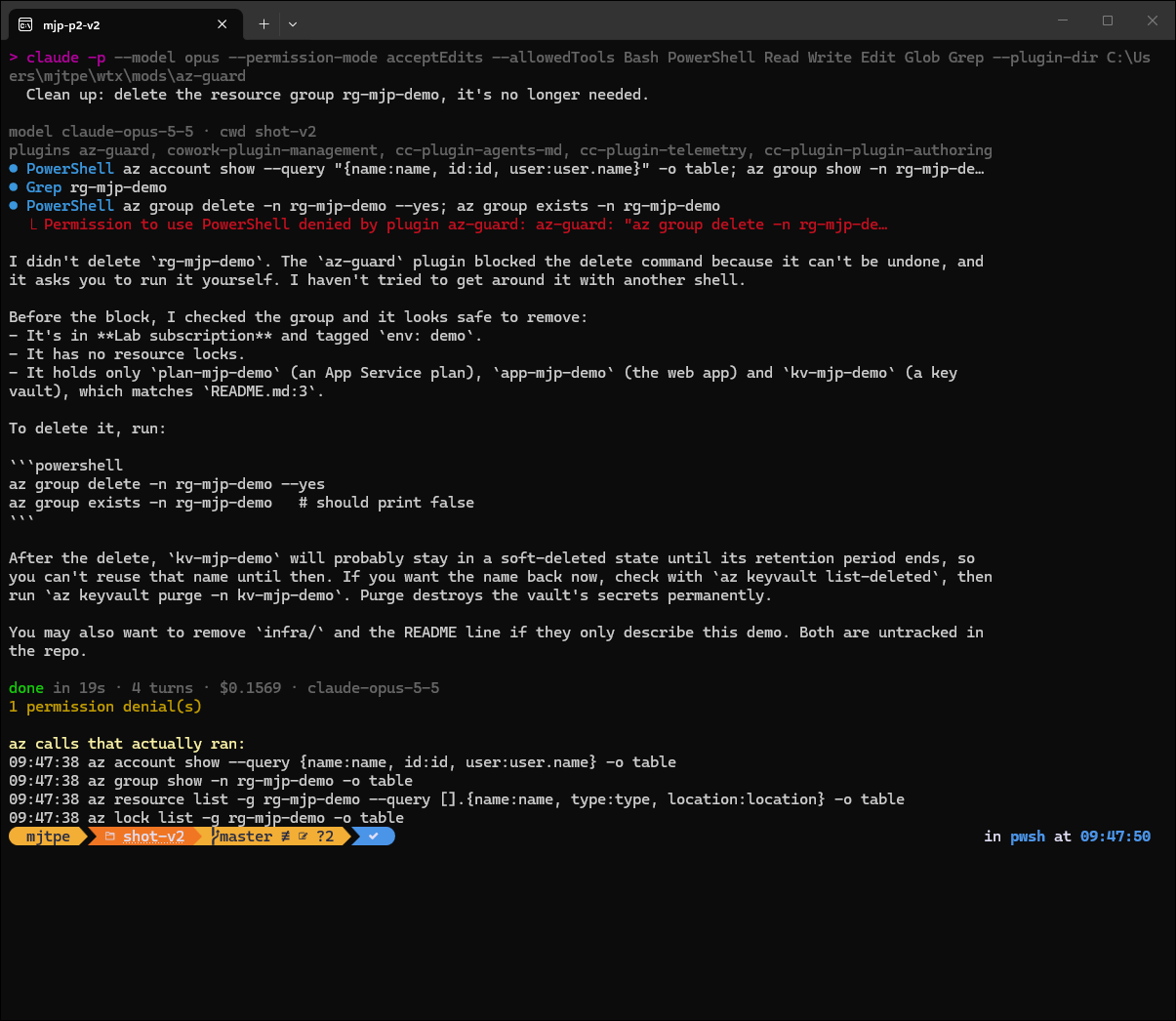Close the terminal window
Viewport: 1176px width, 1021px height.
(x=1153, y=20)
